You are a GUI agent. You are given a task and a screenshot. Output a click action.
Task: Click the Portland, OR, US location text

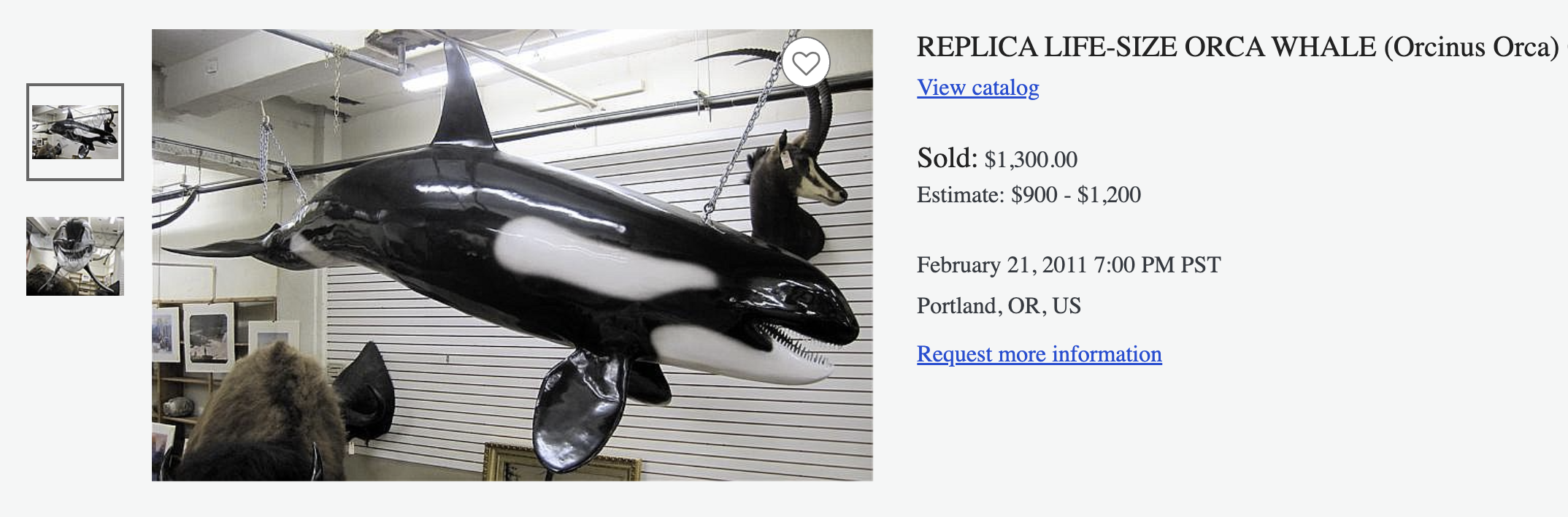click(x=999, y=306)
